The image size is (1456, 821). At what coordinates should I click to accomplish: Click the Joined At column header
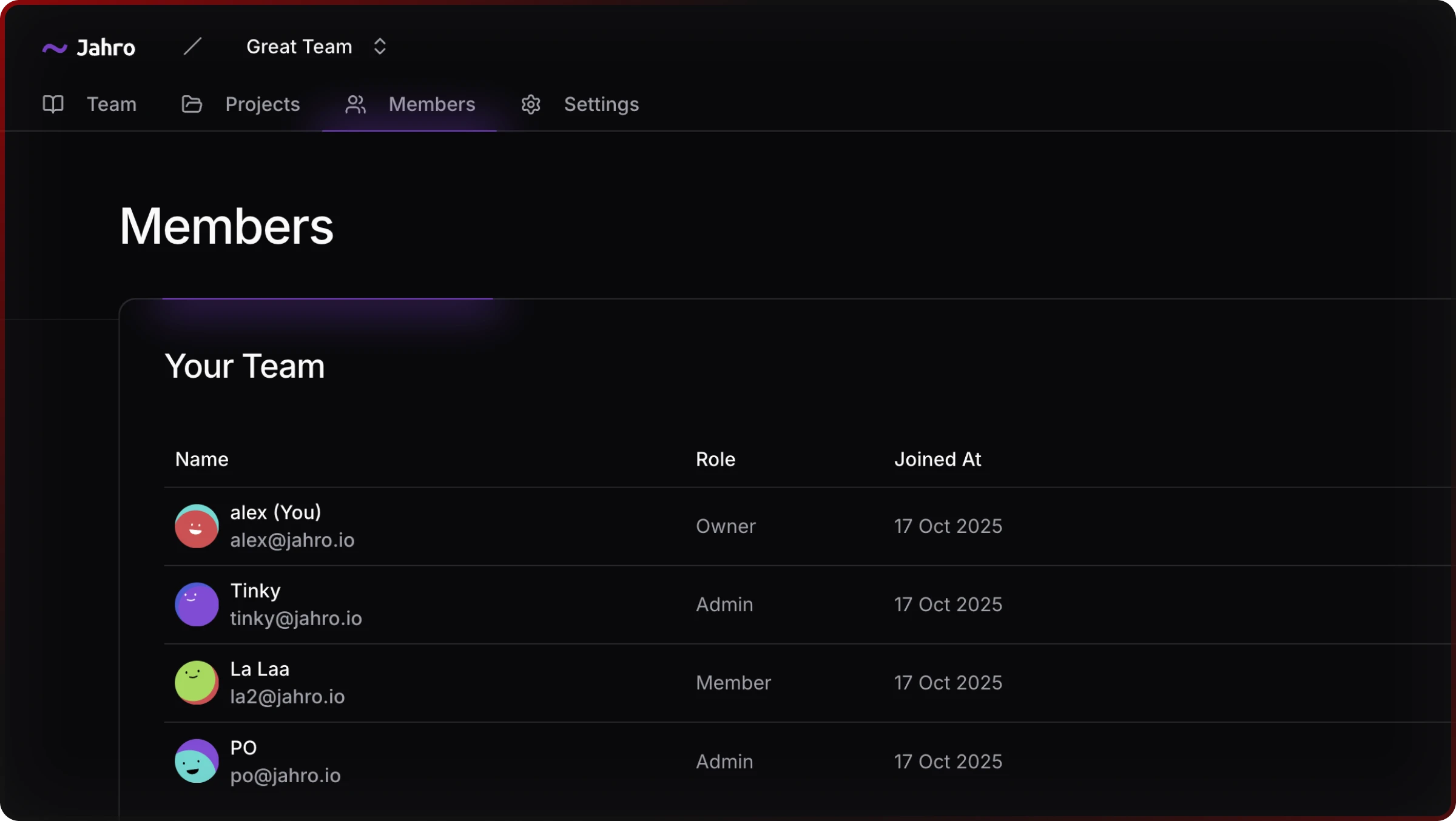tap(937, 460)
